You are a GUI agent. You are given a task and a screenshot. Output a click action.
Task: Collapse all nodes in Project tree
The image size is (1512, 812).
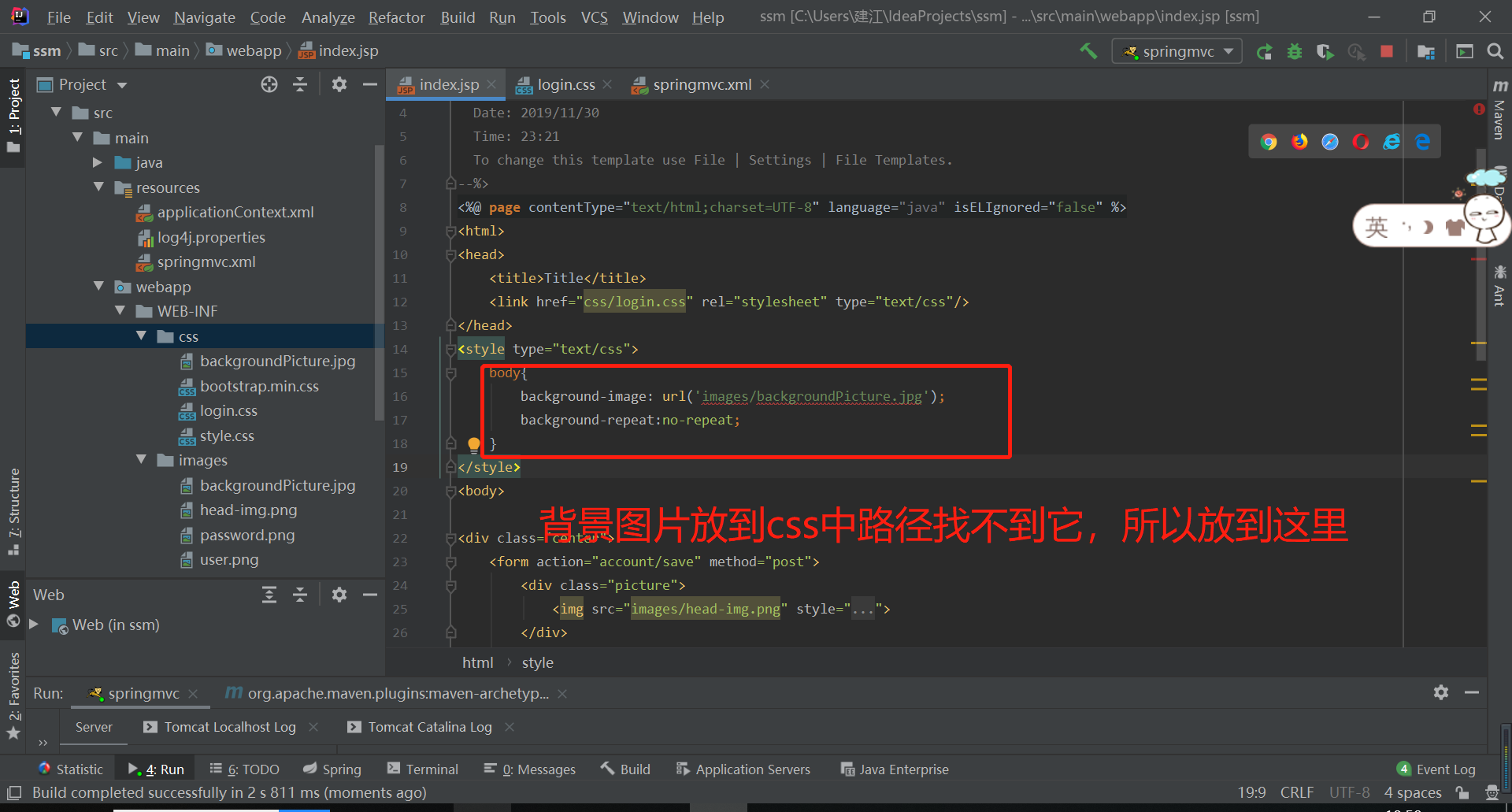tap(300, 84)
